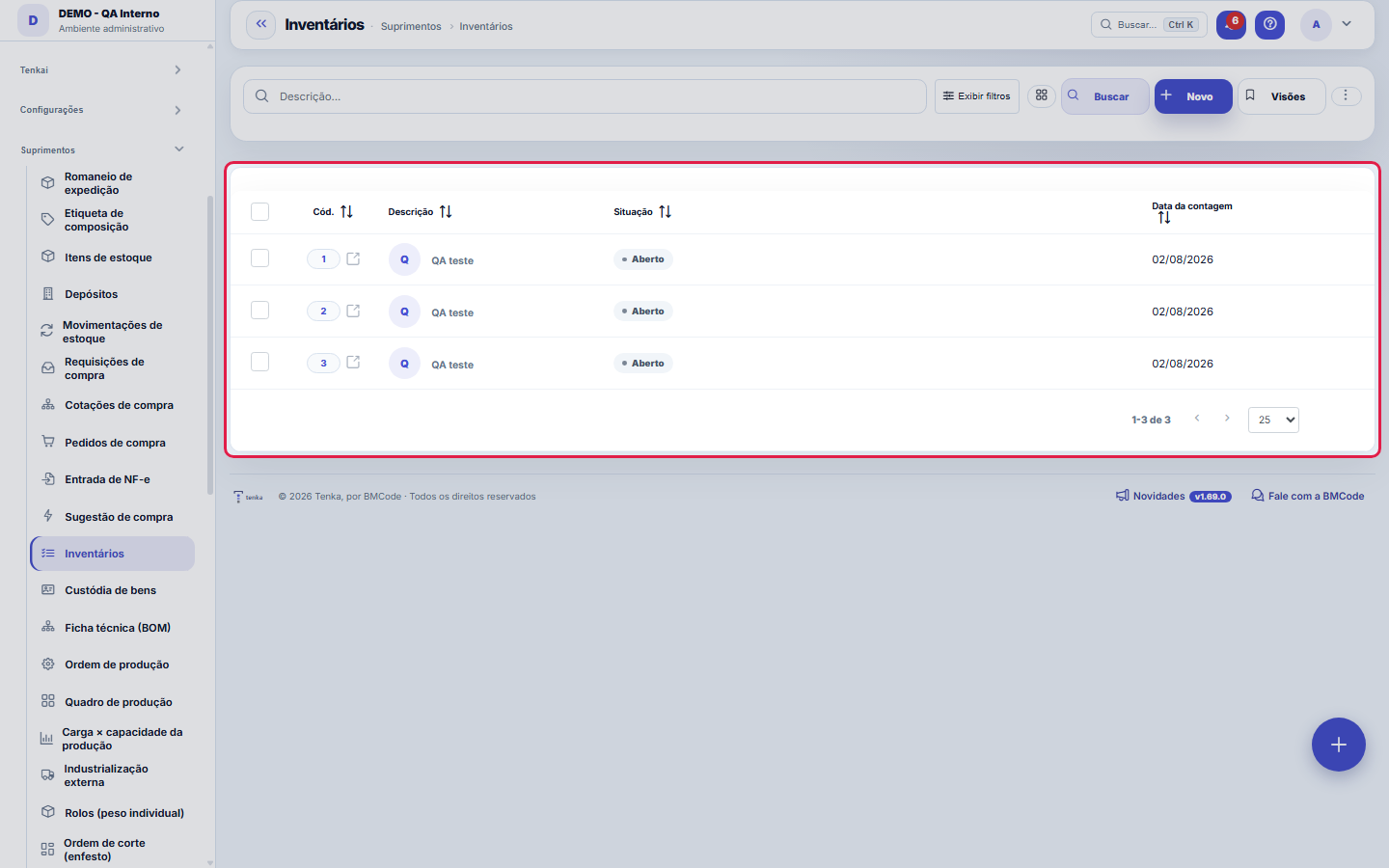Navigate to Depósitos in the sidebar
The width and height of the screenshot is (1389, 868).
[112, 294]
